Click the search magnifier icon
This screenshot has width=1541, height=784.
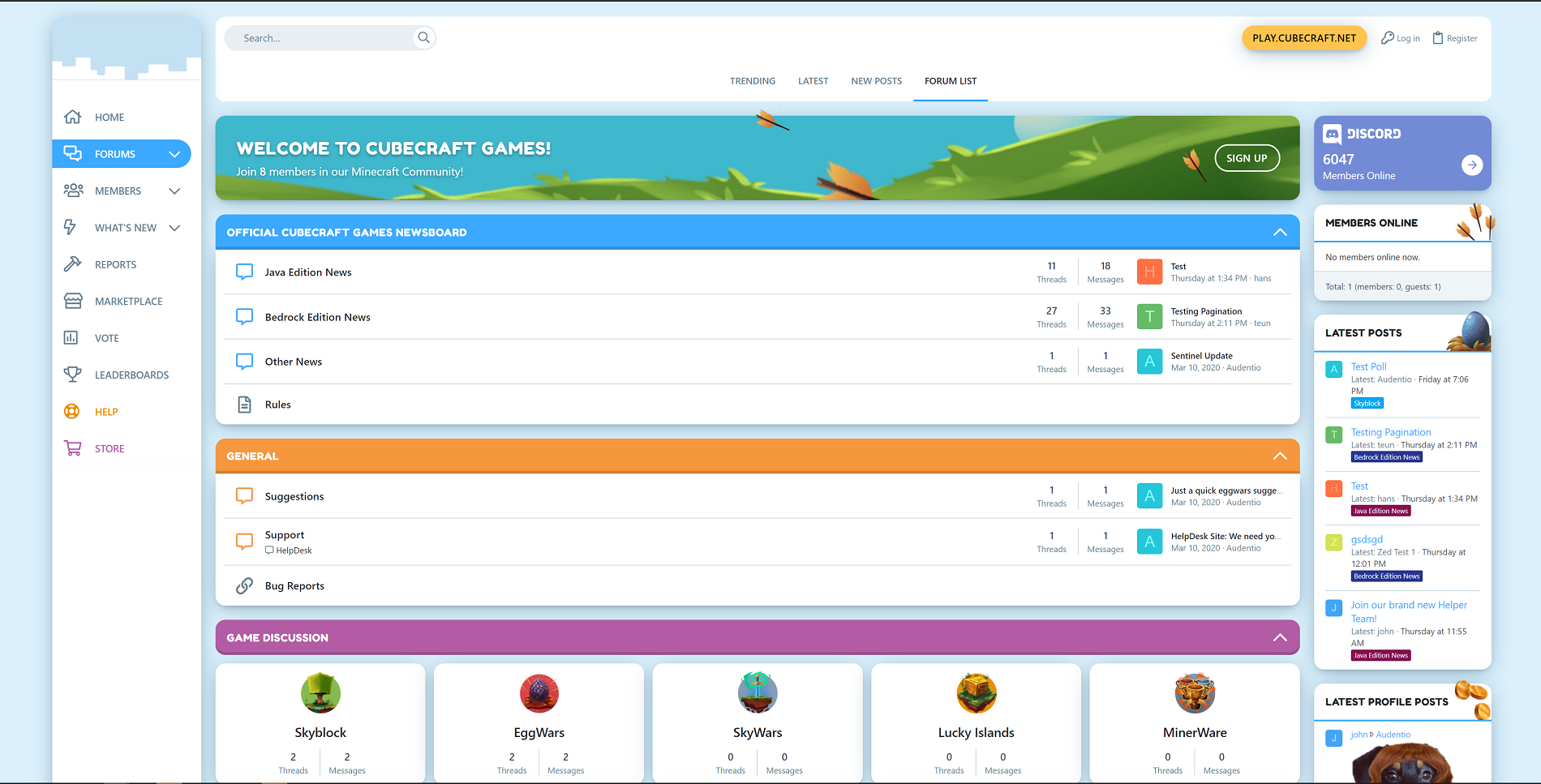(x=423, y=37)
